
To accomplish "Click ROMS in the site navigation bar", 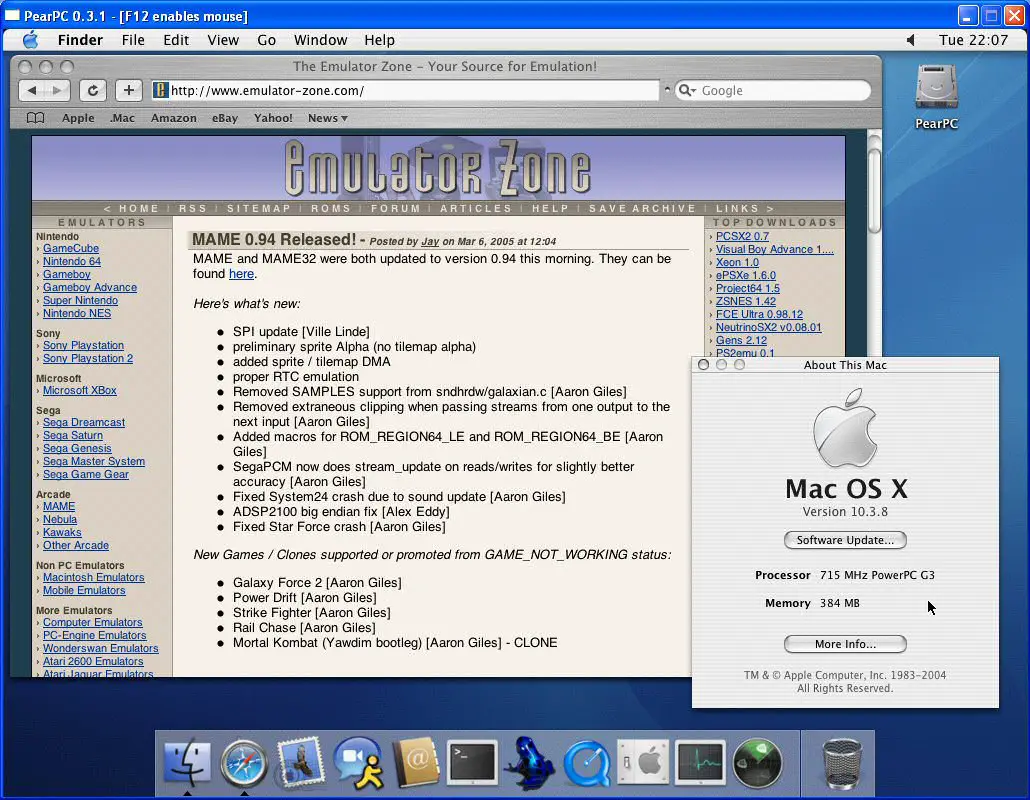I will tap(330, 208).
